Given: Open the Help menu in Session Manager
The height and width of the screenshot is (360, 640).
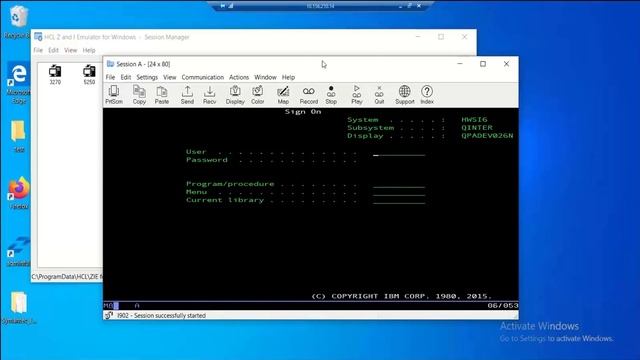Looking at the screenshot, I should [x=89, y=50].
